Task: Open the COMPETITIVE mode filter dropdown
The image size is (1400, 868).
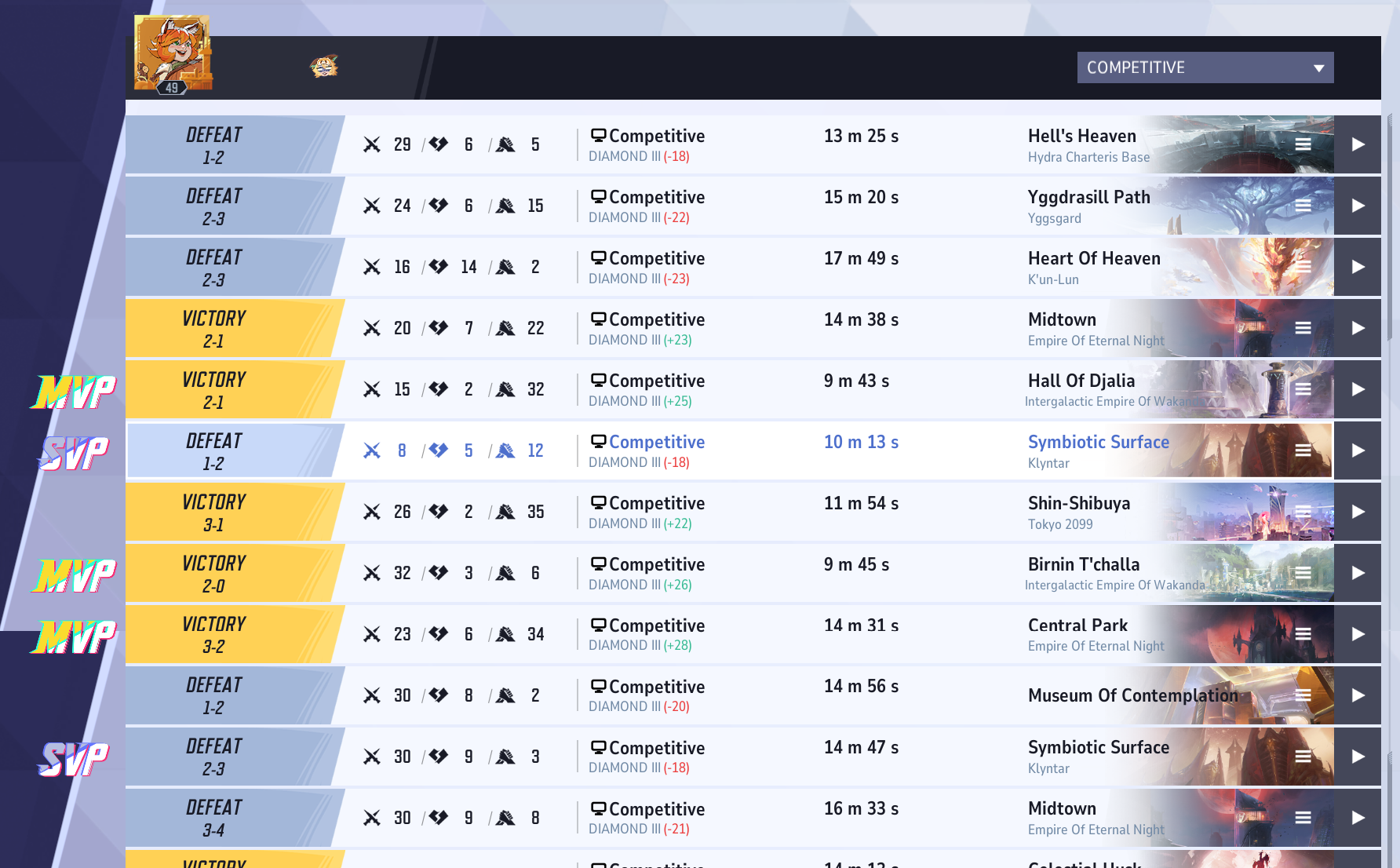Action: point(1205,67)
